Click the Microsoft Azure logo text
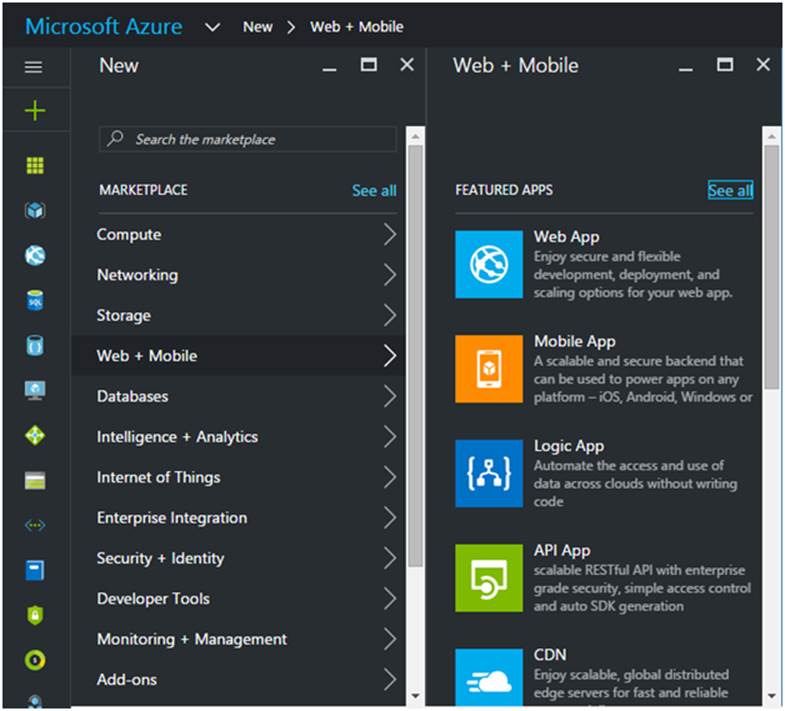 coord(104,27)
